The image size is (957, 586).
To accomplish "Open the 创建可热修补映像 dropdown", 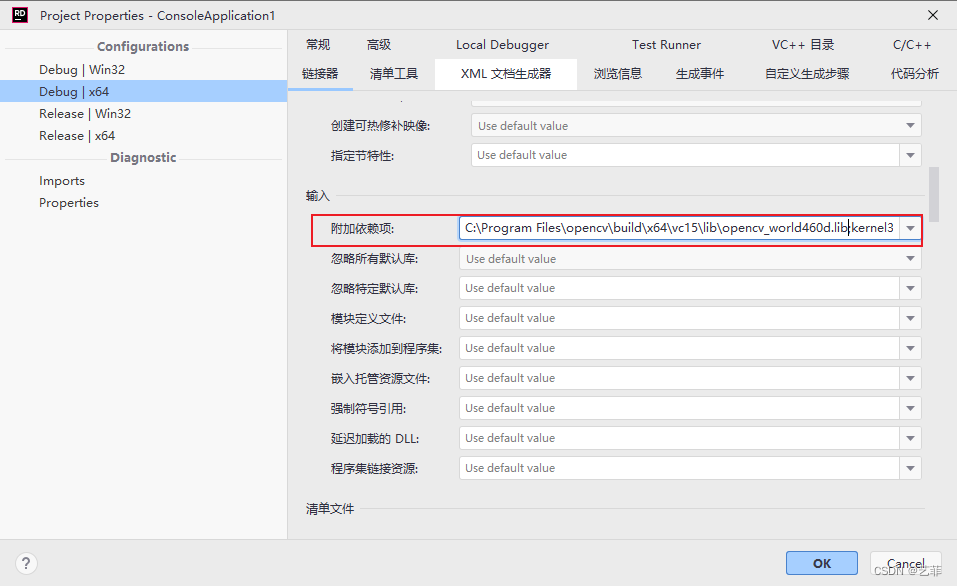I will point(910,126).
